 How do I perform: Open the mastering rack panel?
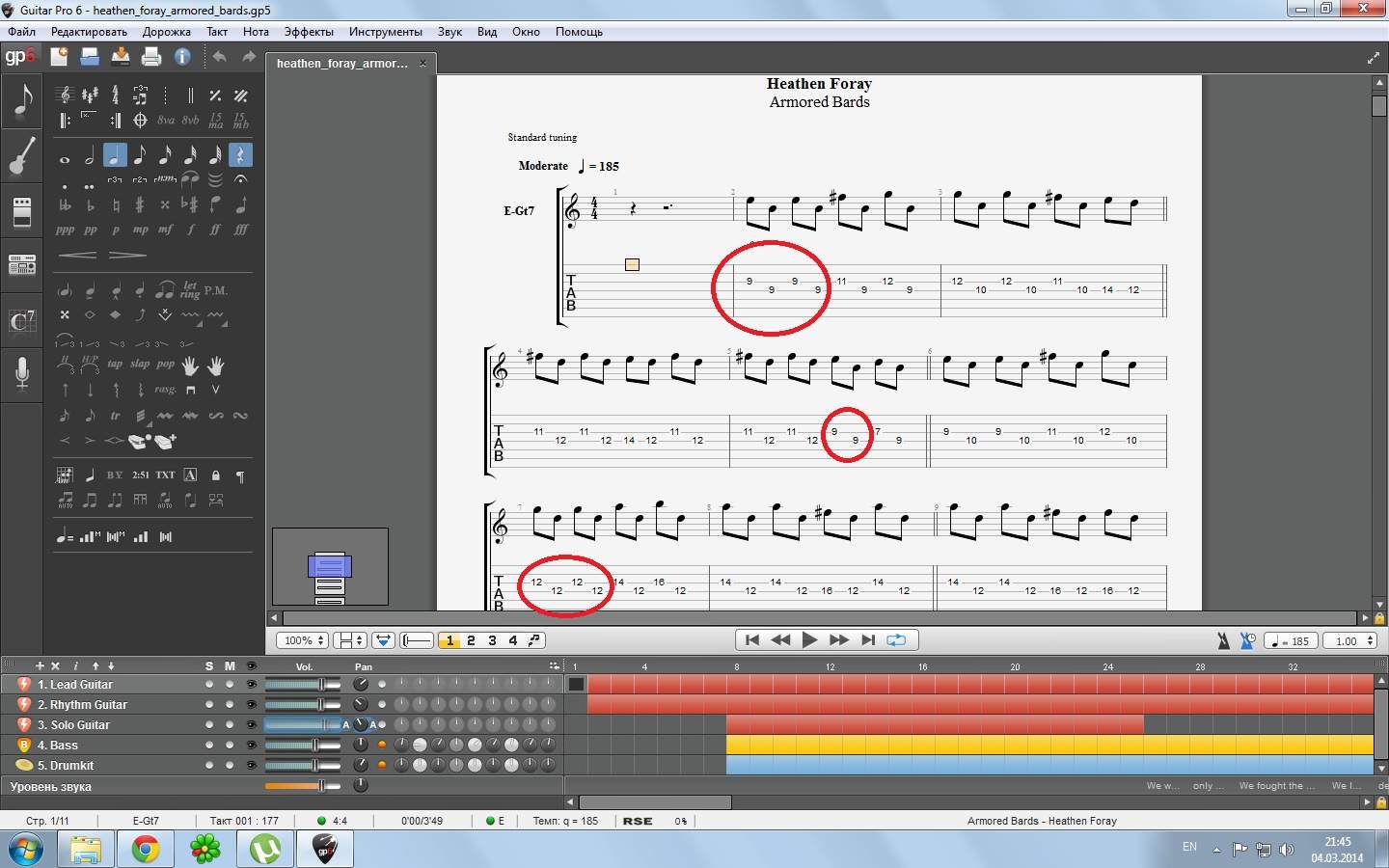pos(22,264)
